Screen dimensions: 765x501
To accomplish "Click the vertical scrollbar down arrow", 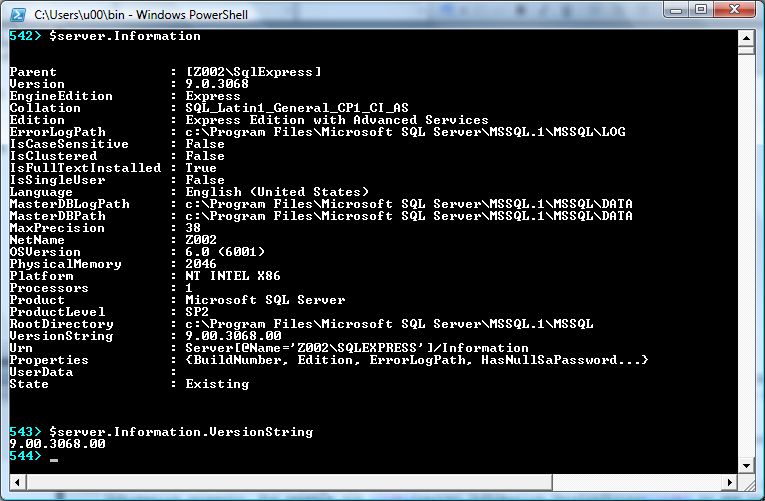I will [748, 467].
